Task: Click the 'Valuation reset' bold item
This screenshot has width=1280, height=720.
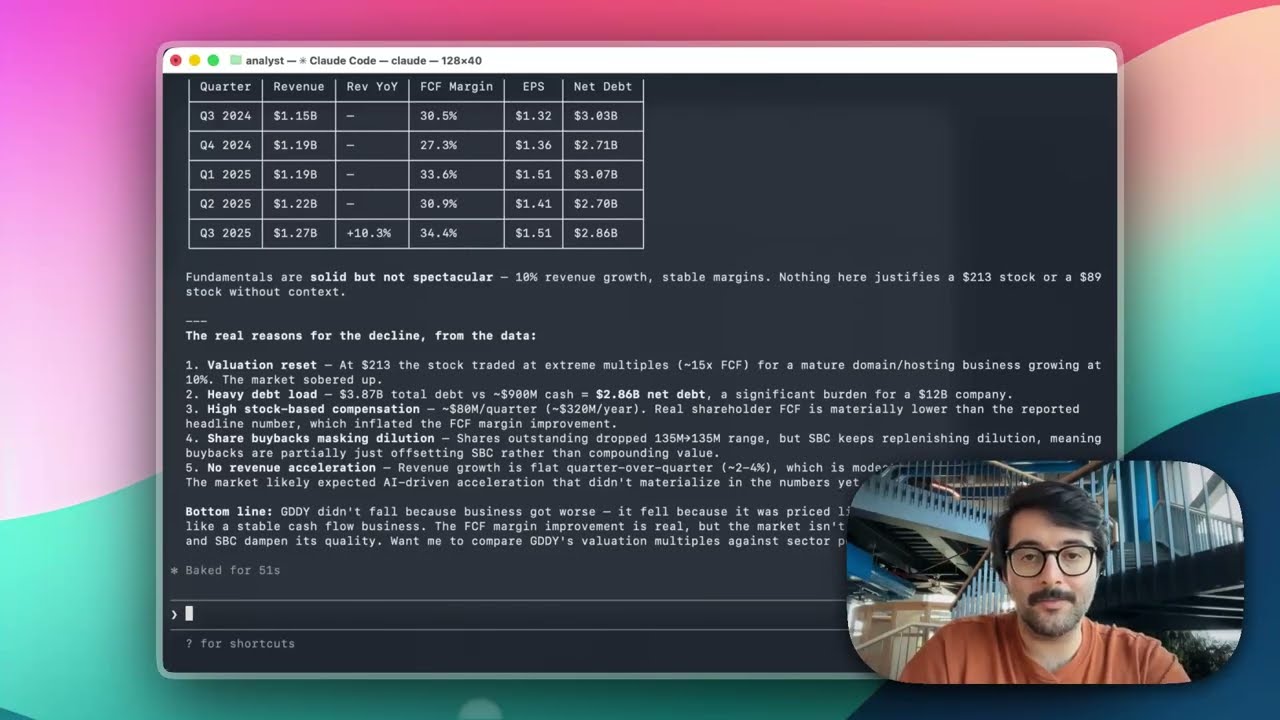Action: pyautogui.click(x=262, y=365)
